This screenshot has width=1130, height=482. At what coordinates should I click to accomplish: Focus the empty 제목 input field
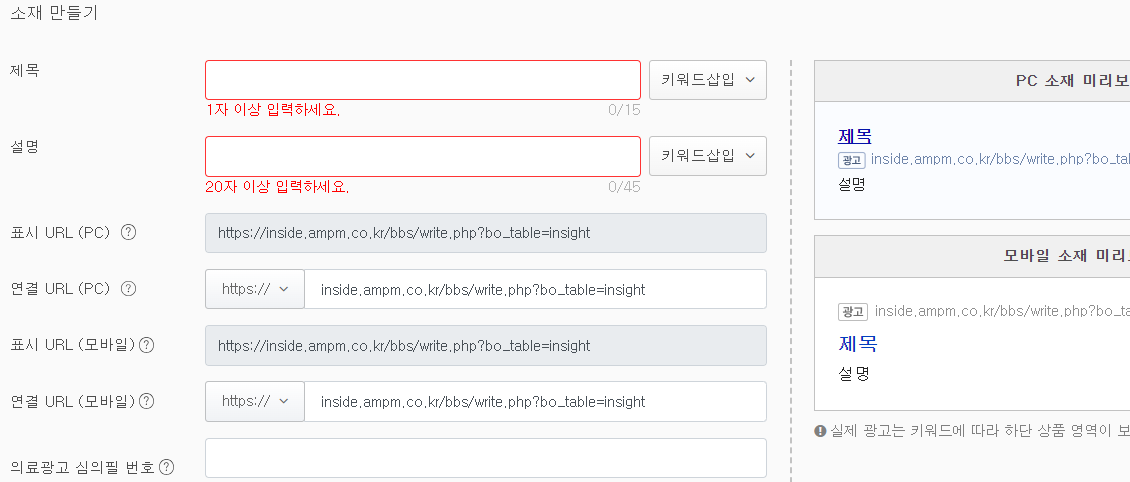[x=423, y=80]
